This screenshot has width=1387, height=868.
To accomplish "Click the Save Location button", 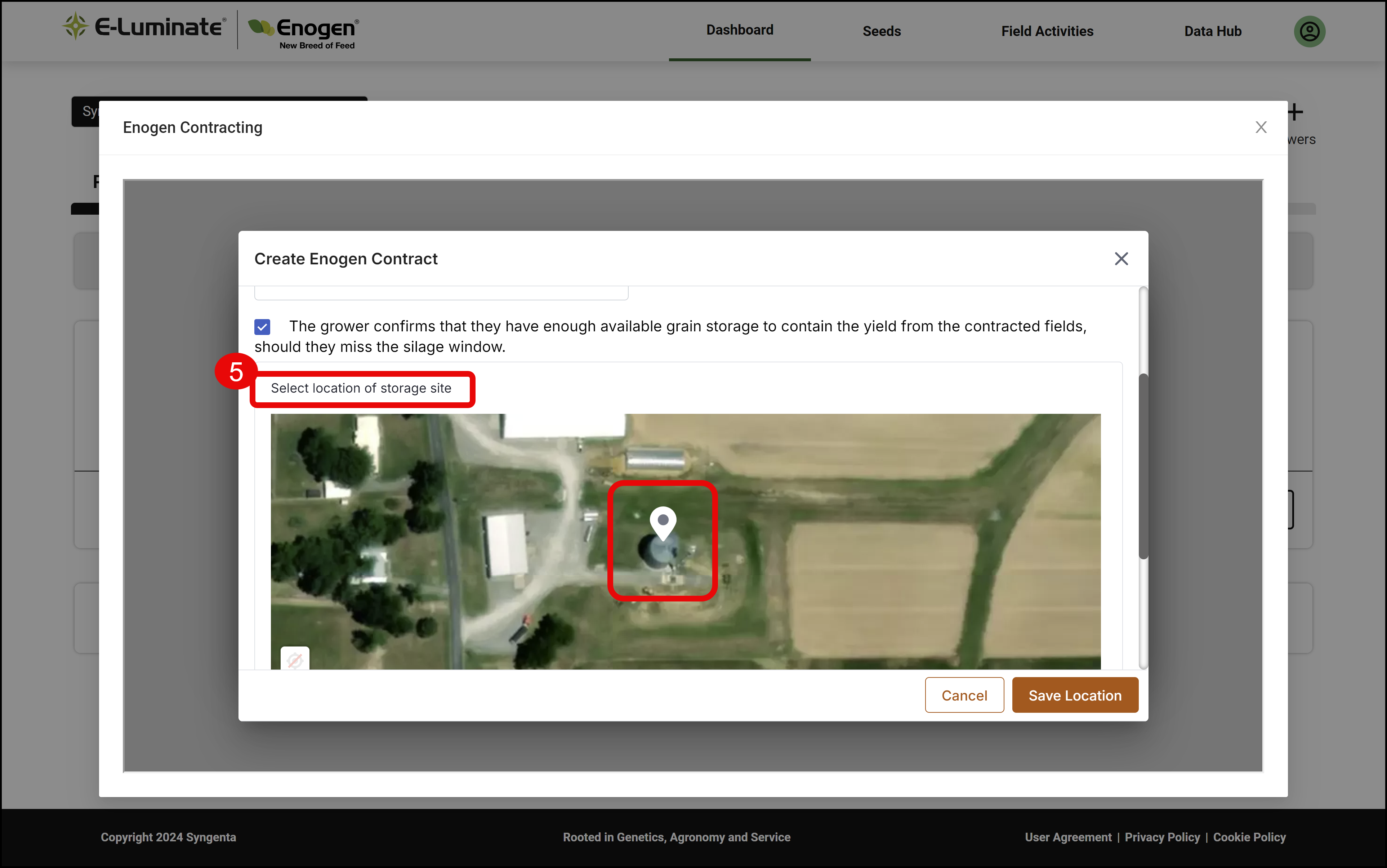I will 1075,695.
